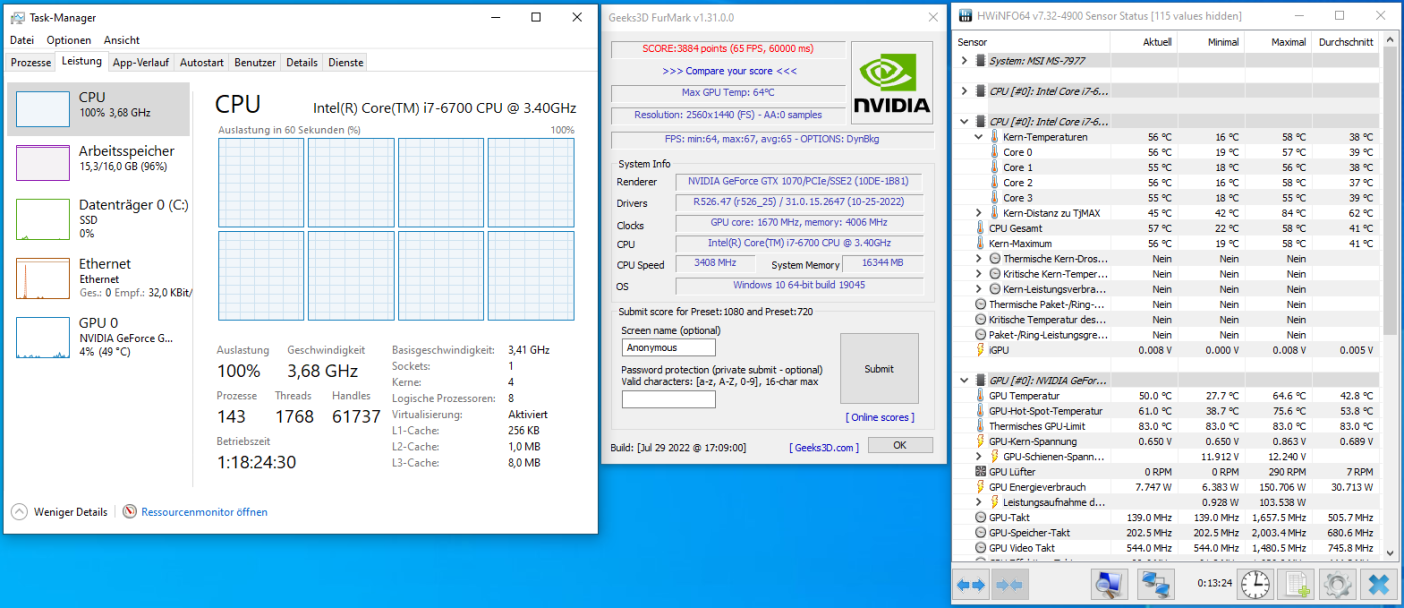Click chip icon beside System: MSI MS-7977

click(981, 61)
